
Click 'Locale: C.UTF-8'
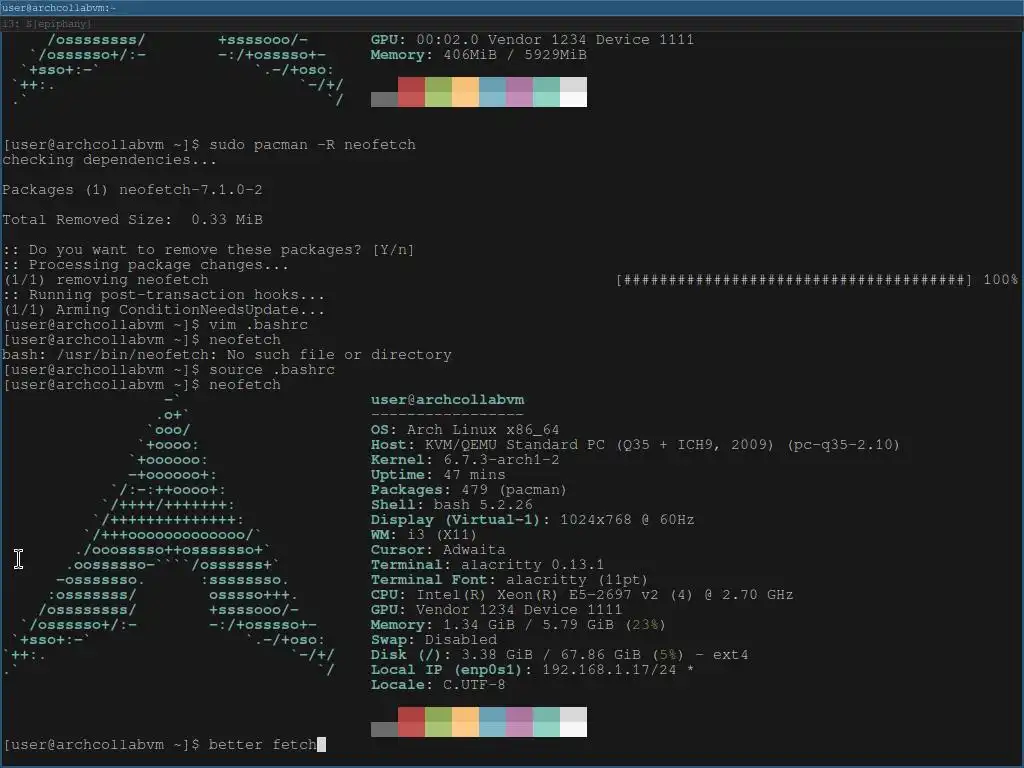[x=438, y=685]
